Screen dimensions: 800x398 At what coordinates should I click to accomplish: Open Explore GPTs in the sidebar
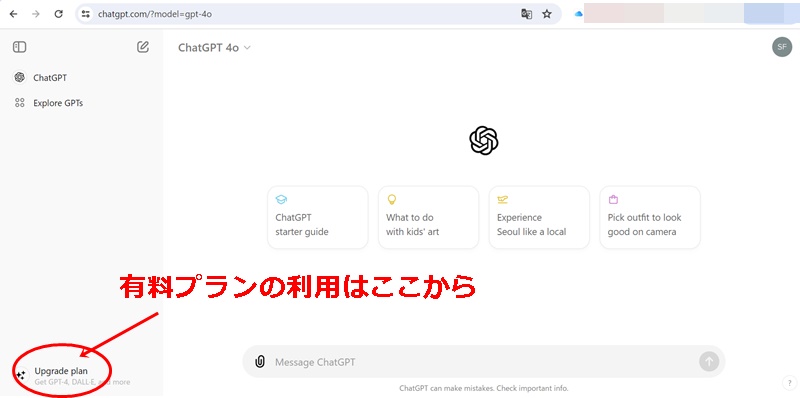coord(82,103)
